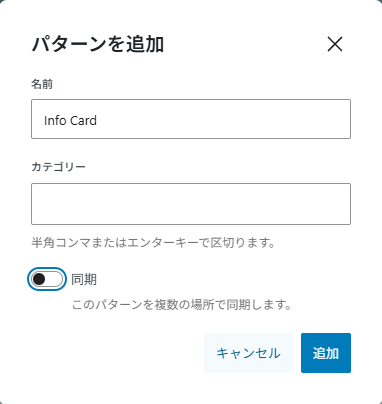This screenshot has width=382, height=404.
Task: Click the カテゴリー field label
Action: [x=58, y=166]
